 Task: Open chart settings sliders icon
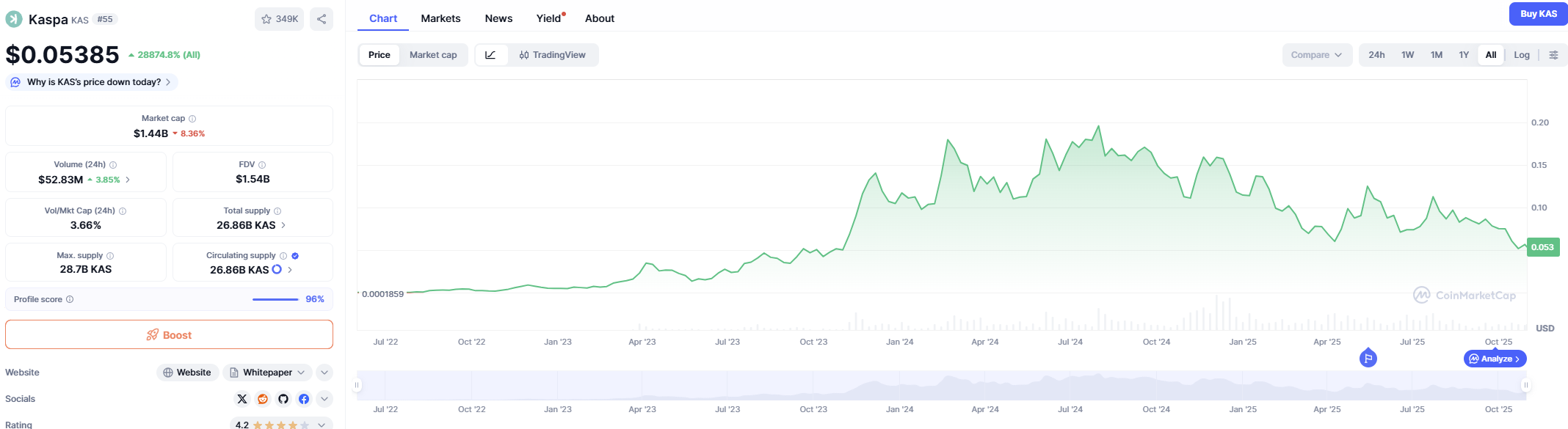[x=1553, y=55]
